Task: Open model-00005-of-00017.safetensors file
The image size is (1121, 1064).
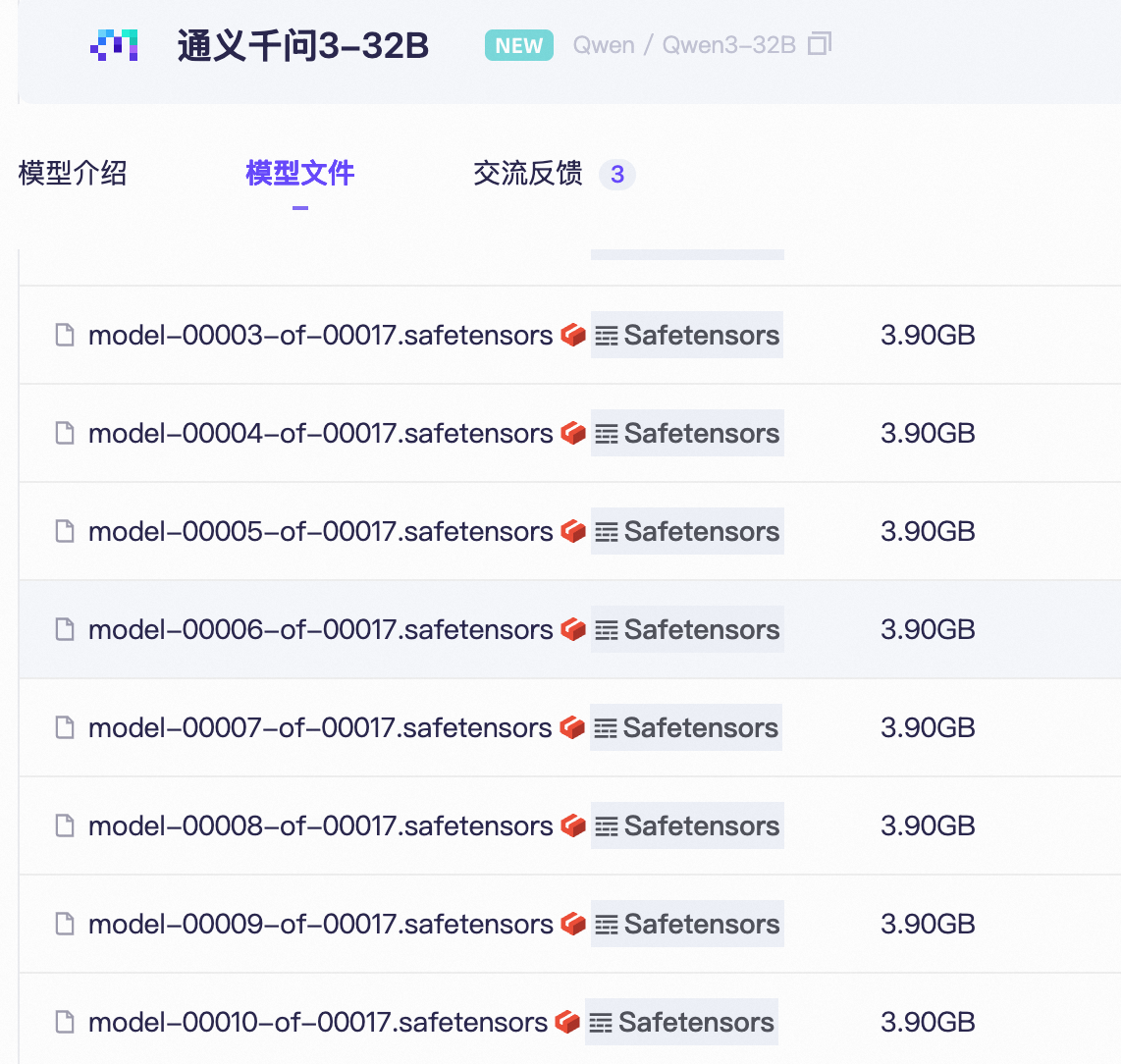Action: [319, 531]
